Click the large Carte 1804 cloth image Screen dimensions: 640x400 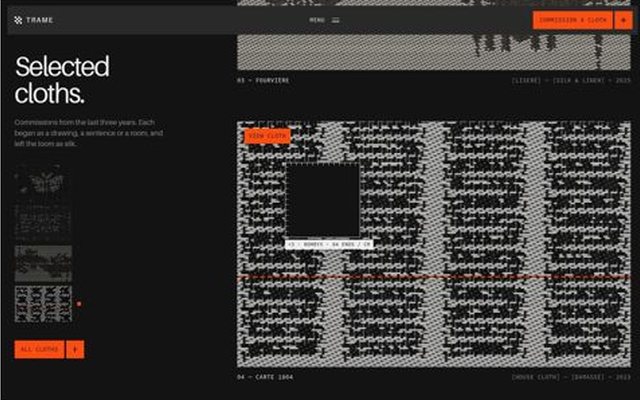coord(434,244)
